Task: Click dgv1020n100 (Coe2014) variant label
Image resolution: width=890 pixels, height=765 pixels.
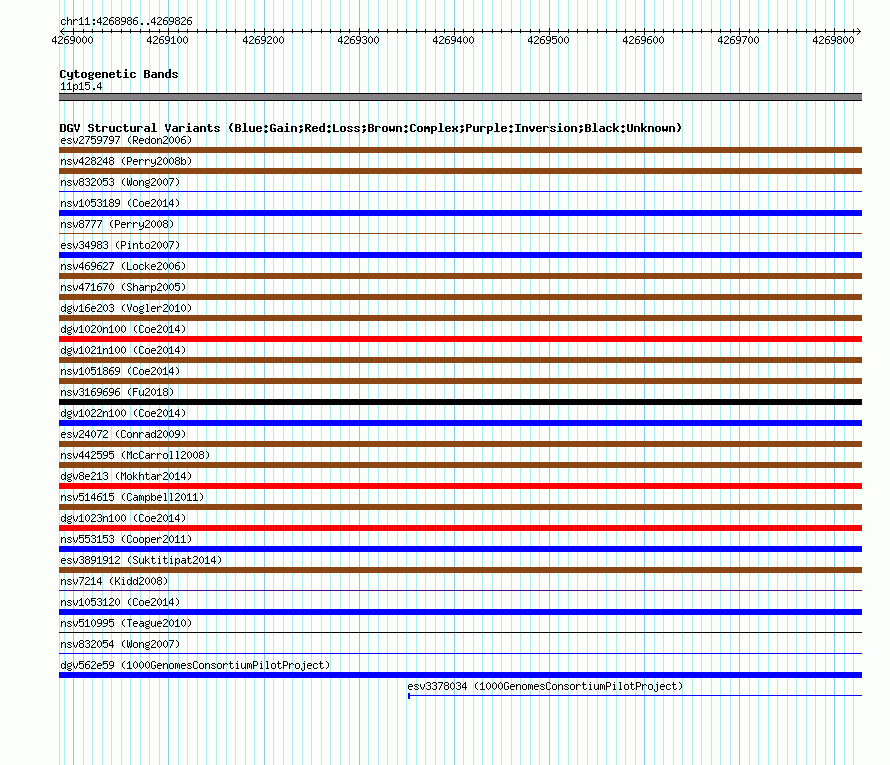Action: tap(123, 329)
